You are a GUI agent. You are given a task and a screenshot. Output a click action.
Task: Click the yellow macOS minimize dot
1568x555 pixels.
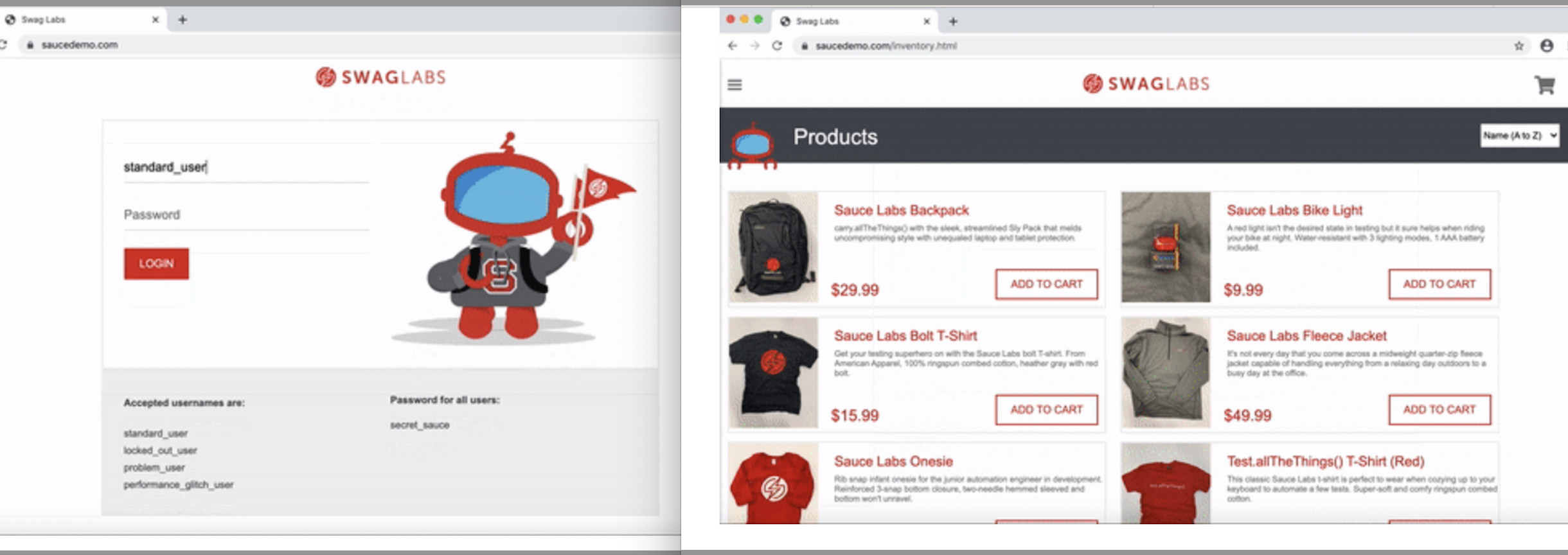(744, 19)
